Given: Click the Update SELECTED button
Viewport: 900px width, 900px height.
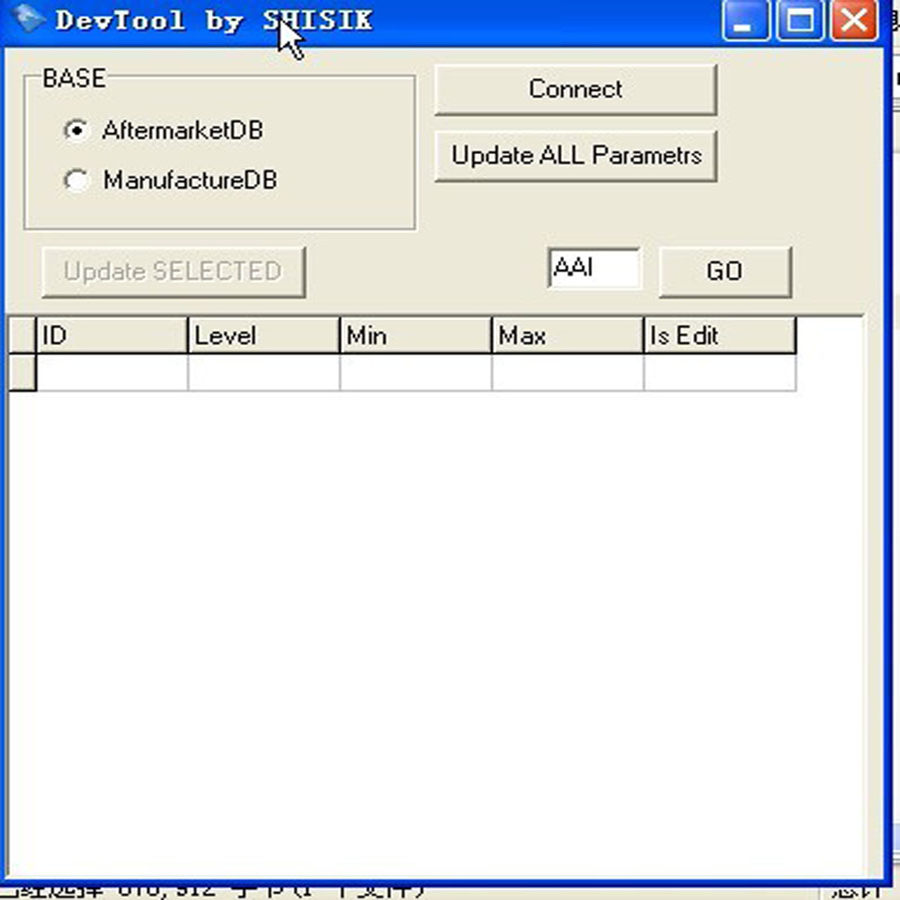Looking at the screenshot, I should [173, 272].
